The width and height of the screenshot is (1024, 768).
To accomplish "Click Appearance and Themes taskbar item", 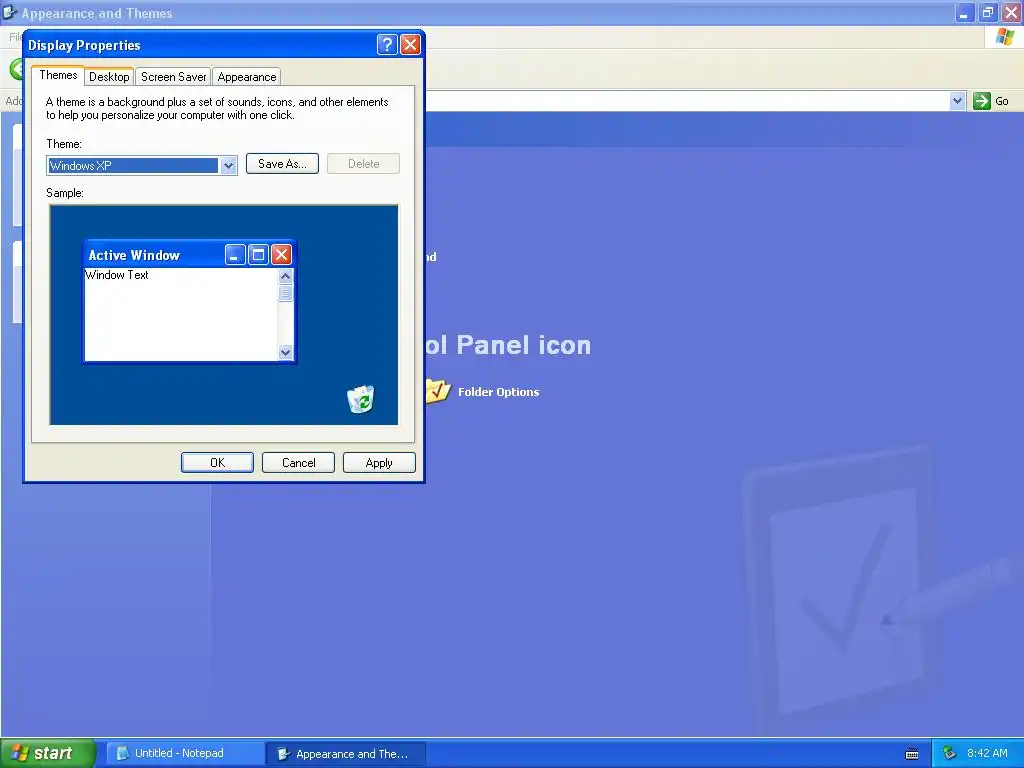I will 346,754.
